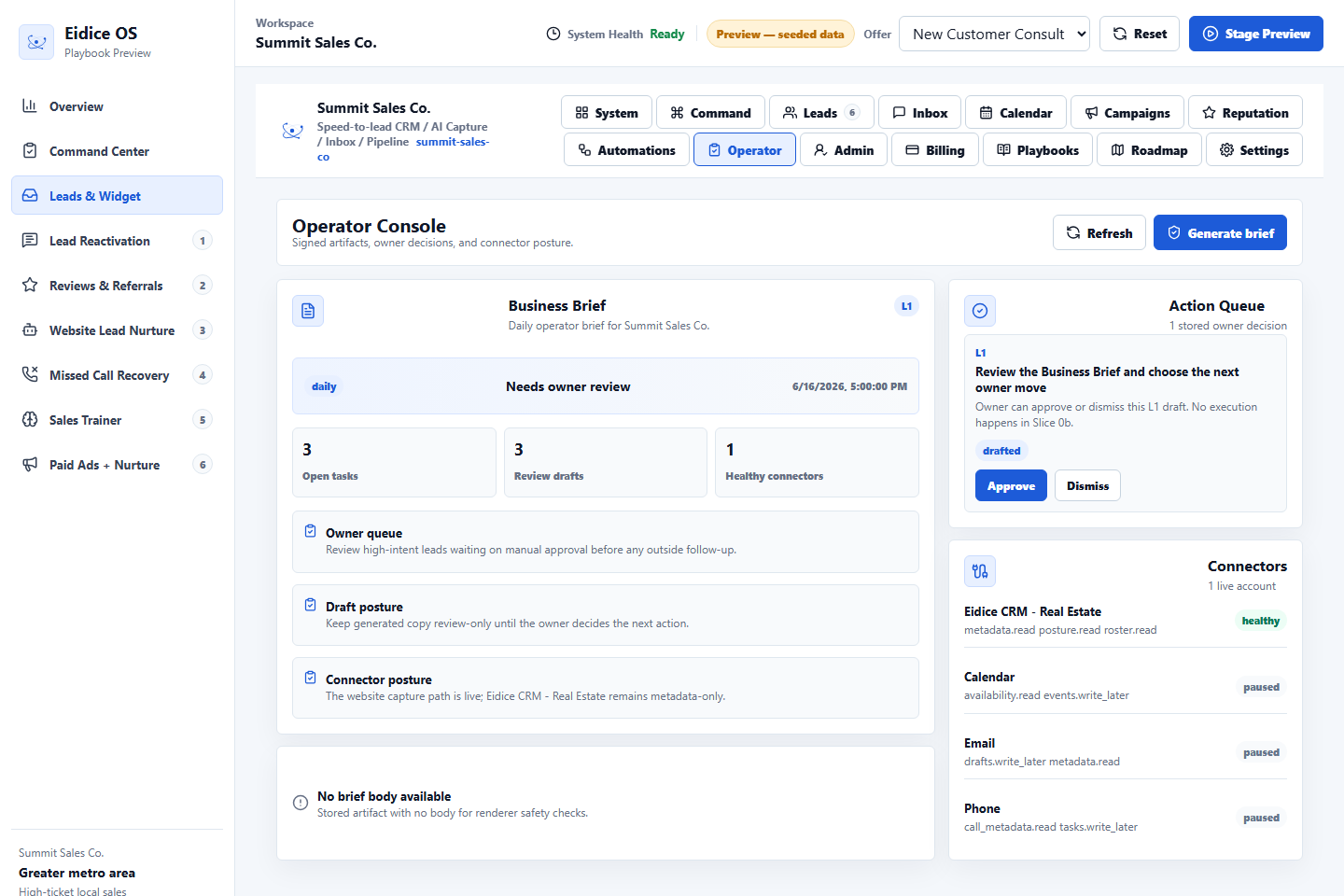Click the Eidice OS logo icon
Image resolution: width=1344 pixels, height=896 pixels.
pos(36,42)
